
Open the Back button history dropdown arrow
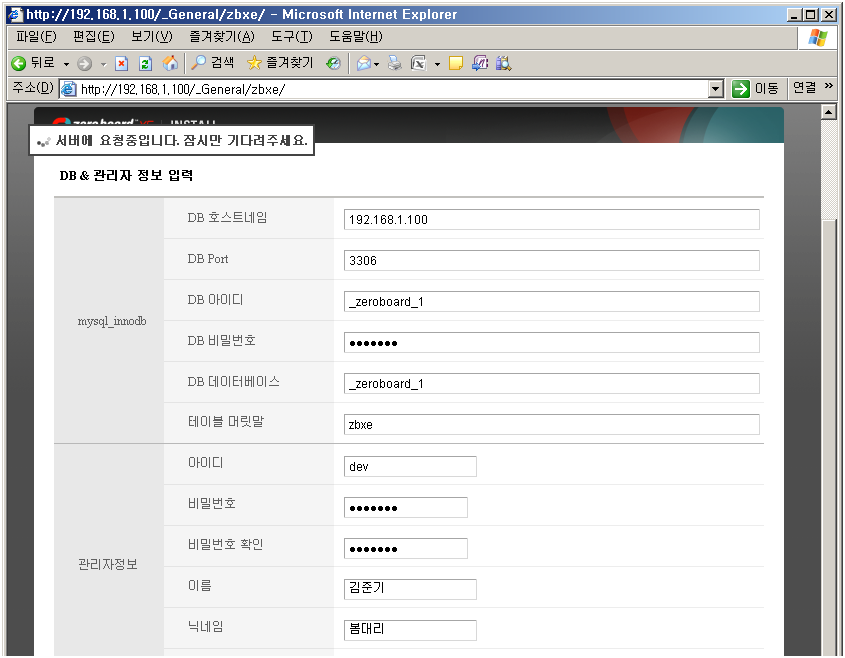(66, 64)
